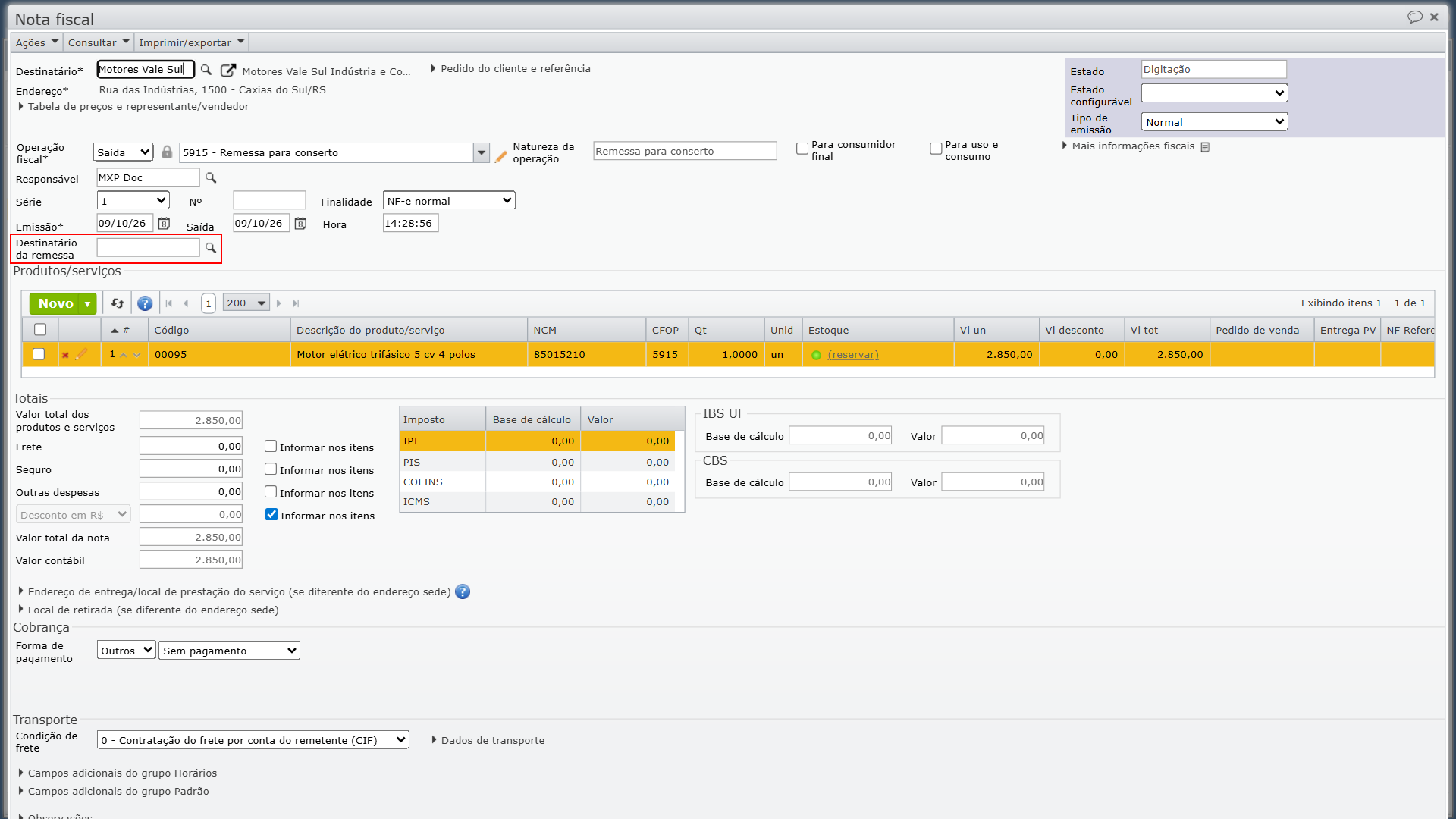Expand Campos adicionais do grupo Horários
The width and height of the screenshot is (1456, 819).
[x=118, y=773]
